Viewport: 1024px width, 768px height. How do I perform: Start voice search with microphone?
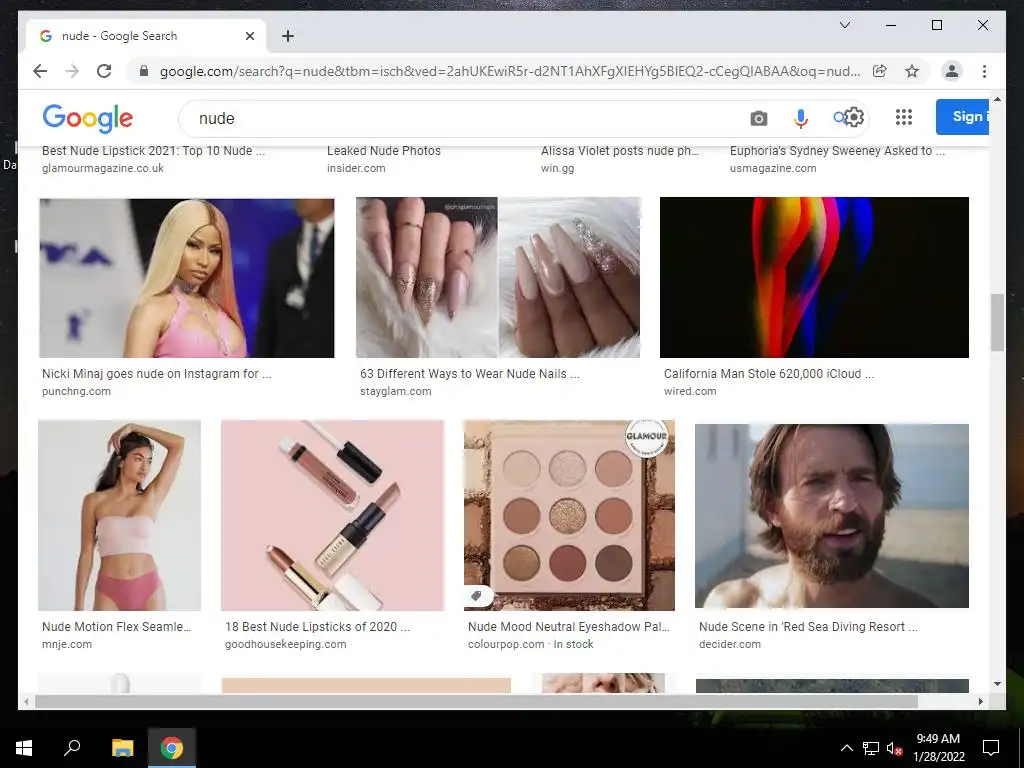tap(801, 118)
